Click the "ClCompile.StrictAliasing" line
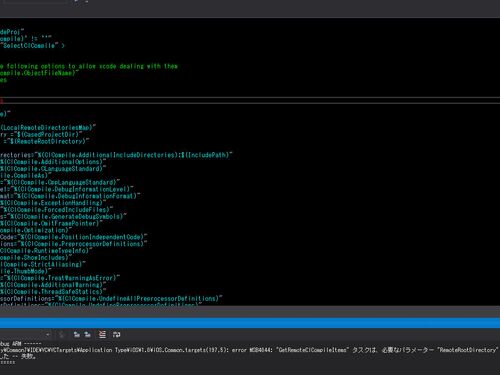The width and height of the screenshot is (500, 375). (x=43, y=264)
